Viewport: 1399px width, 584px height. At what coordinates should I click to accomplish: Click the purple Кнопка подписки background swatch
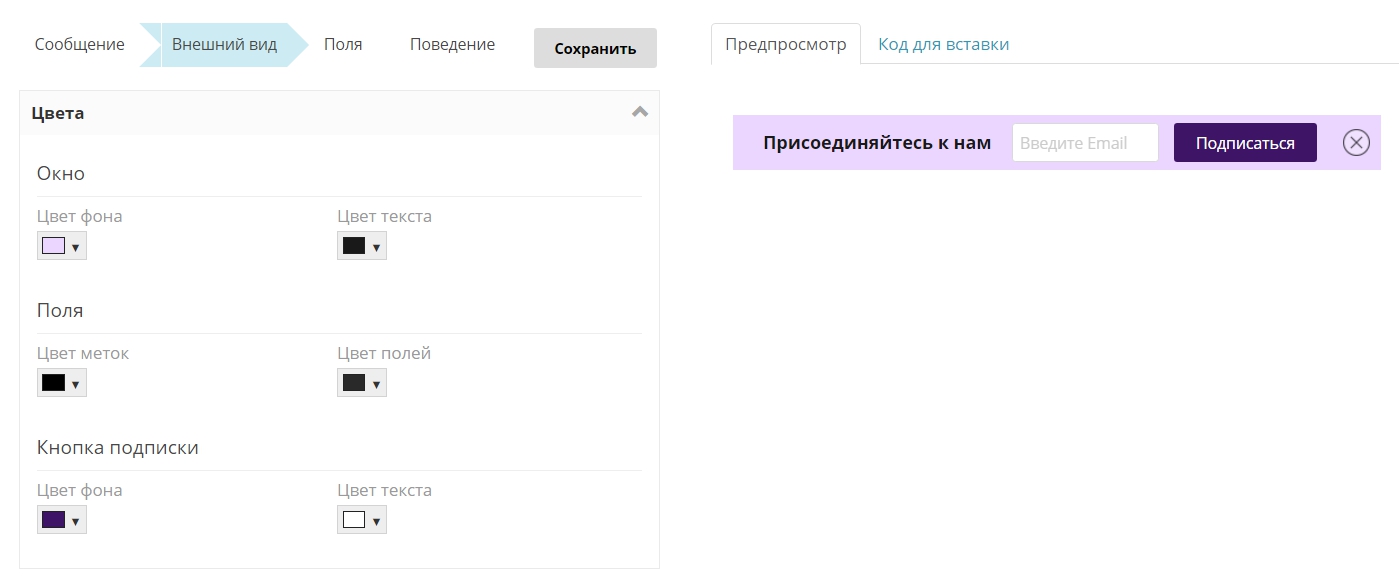[x=53, y=520]
